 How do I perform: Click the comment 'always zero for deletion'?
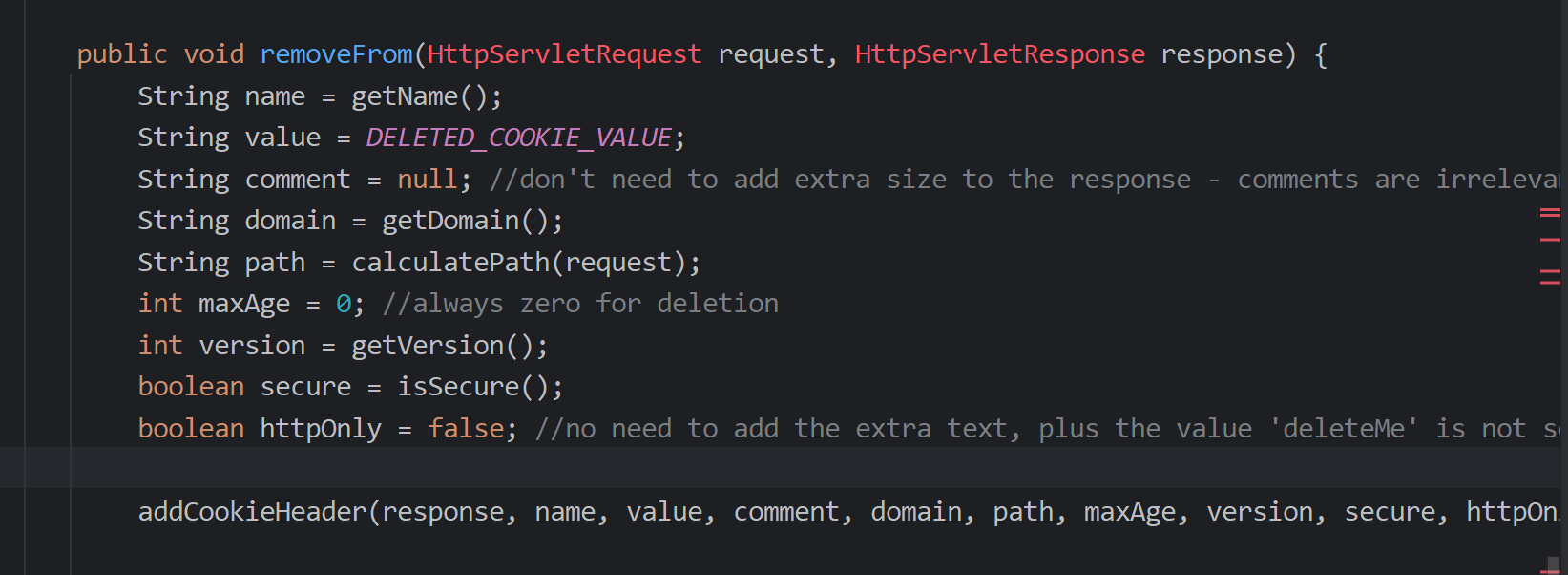pyautogui.click(x=580, y=305)
